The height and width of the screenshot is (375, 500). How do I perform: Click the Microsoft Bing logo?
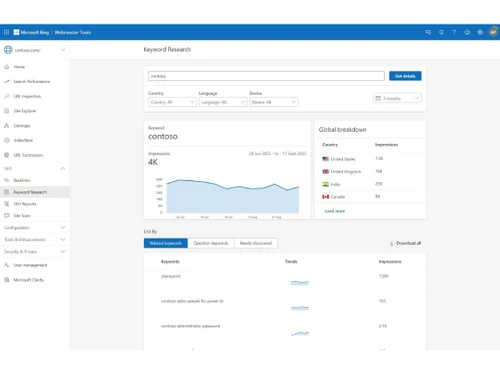(x=31, y=32)
